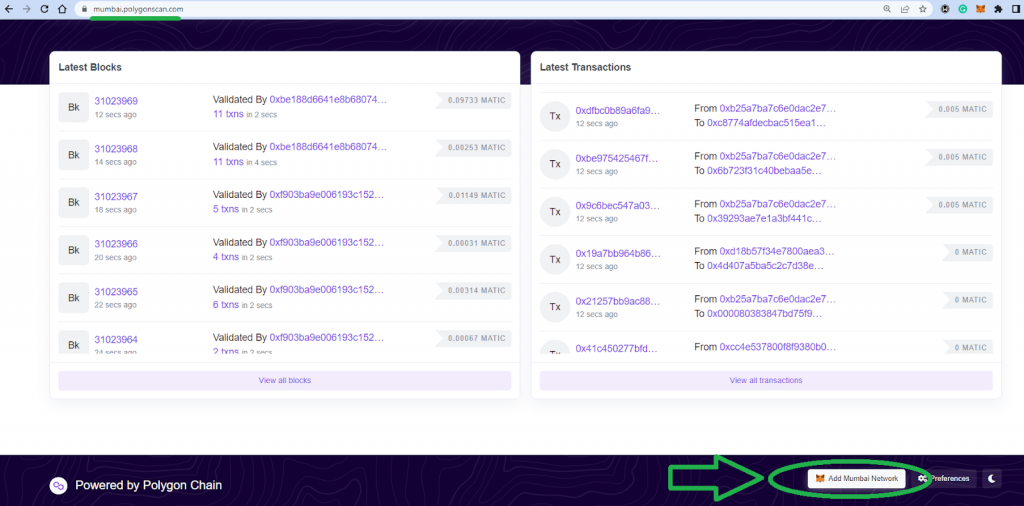Screen dimensions: 1024x506
Task: Open transaction hash 0xbe975425467f
Action: point(617,158)
